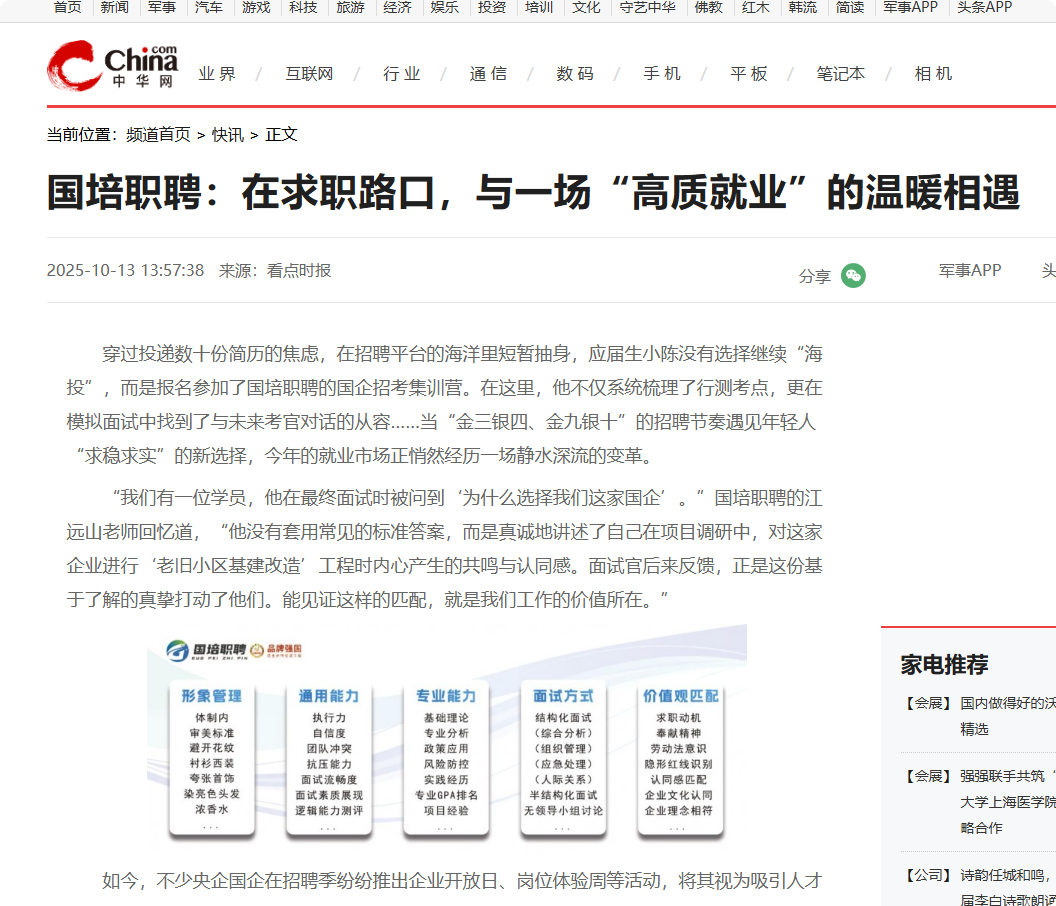Click the WeChat share icon
The height and width of the screenshot is (906, 1056).
tap(853, 276)
